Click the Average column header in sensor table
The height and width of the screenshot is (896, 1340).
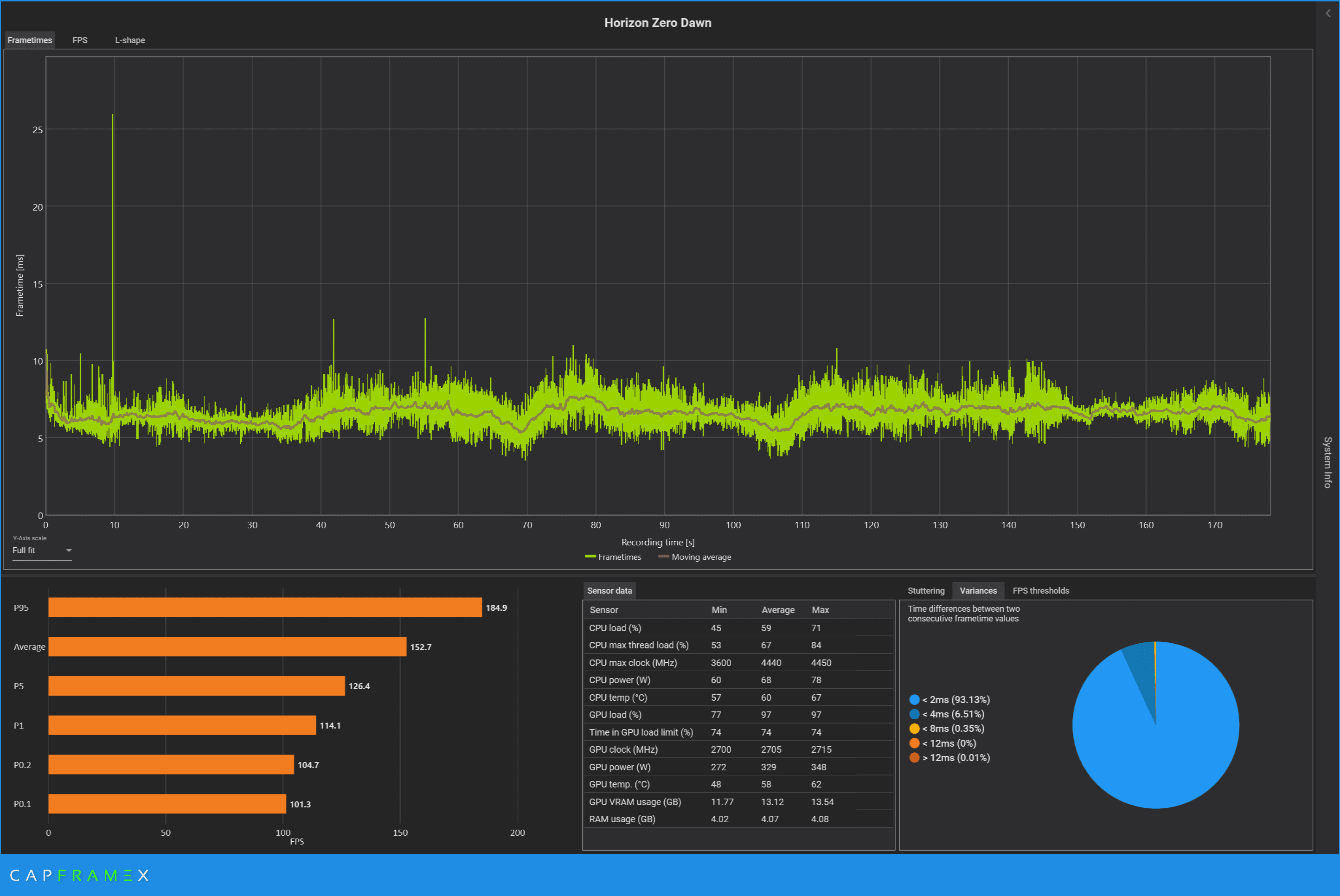click(778, 610)
